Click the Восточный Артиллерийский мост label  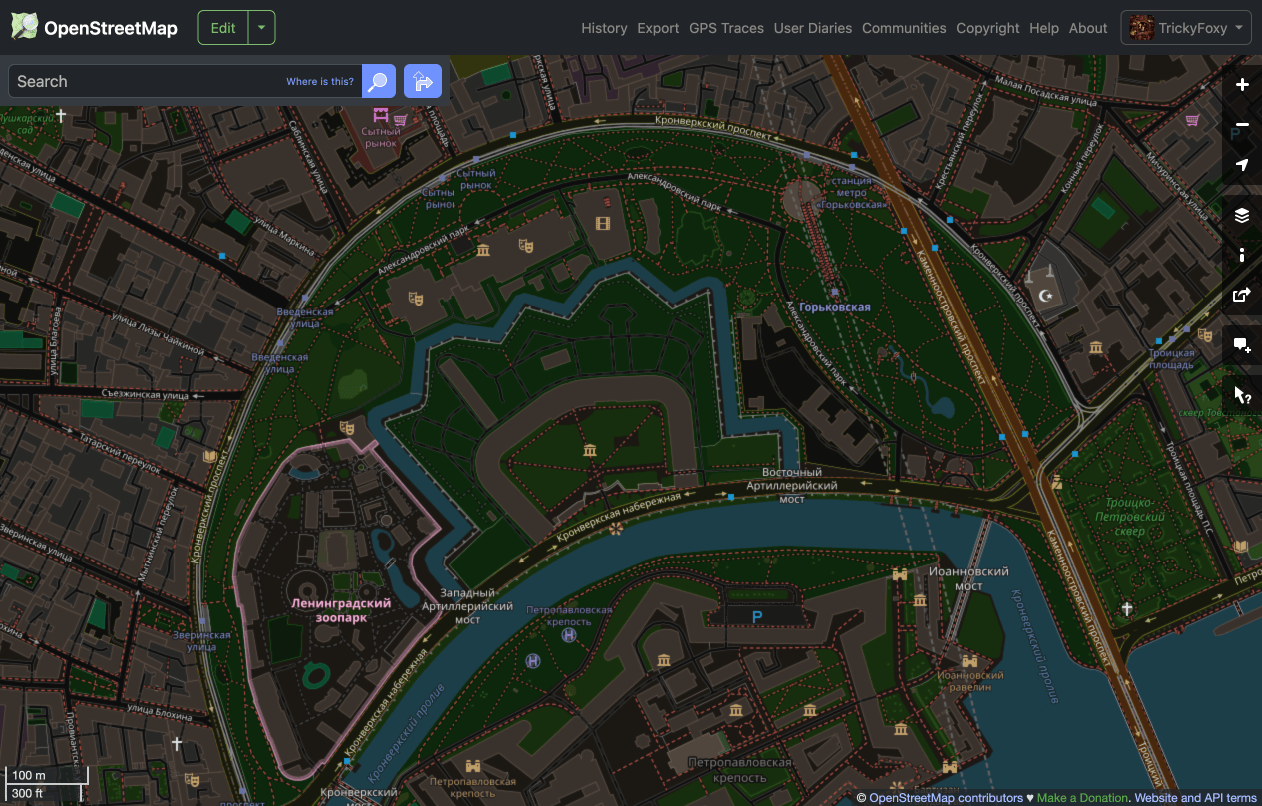point(792,485)
